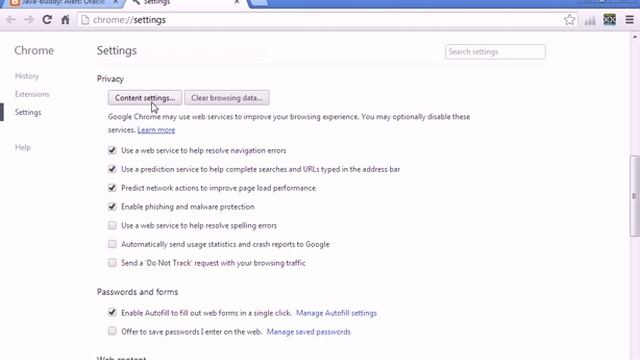Open Extensions from the sidebar
This screenshot has width=640, height=360.
[32, 94]
